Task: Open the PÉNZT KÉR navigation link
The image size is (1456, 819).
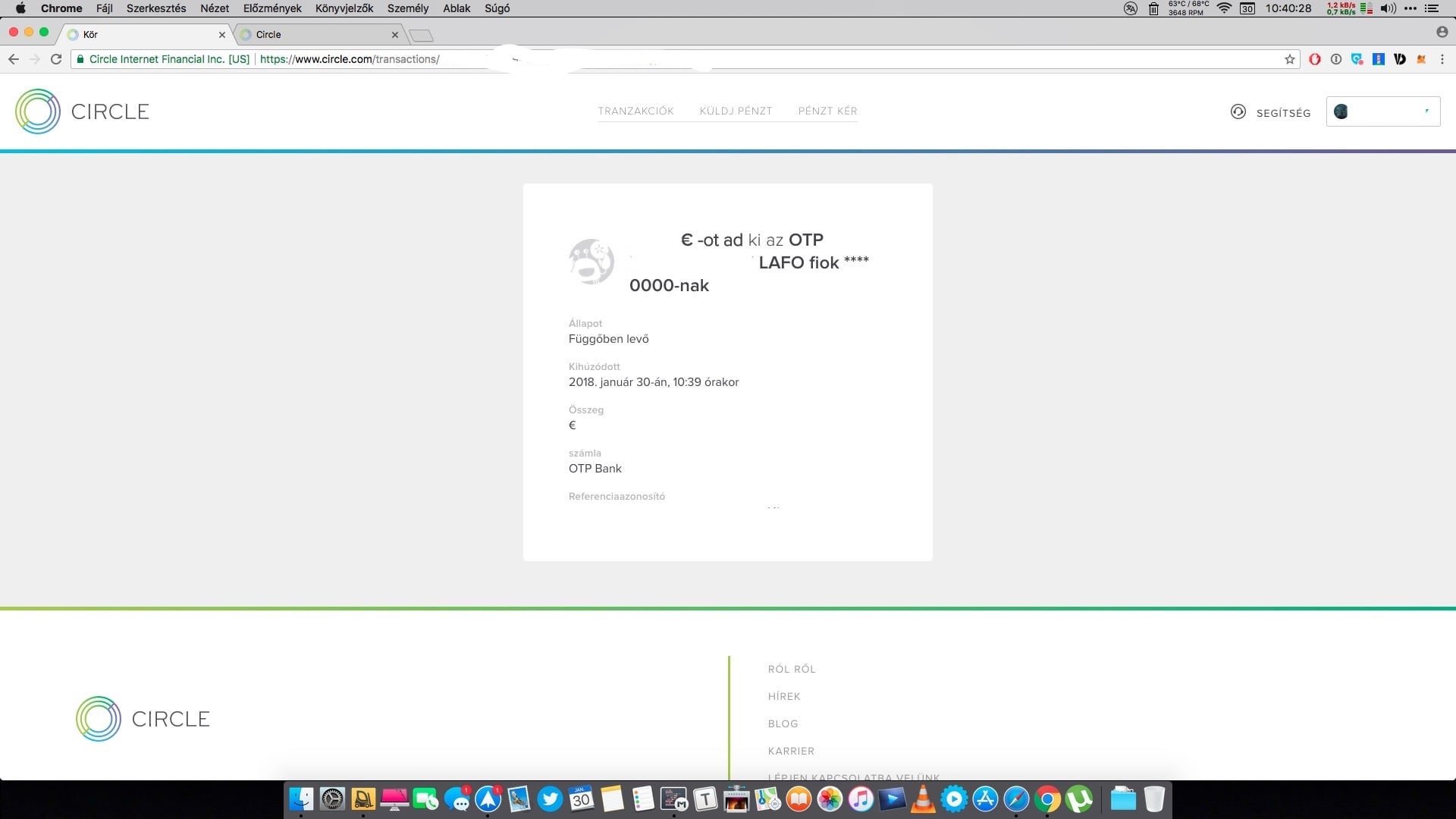Action: coord(827,111)
